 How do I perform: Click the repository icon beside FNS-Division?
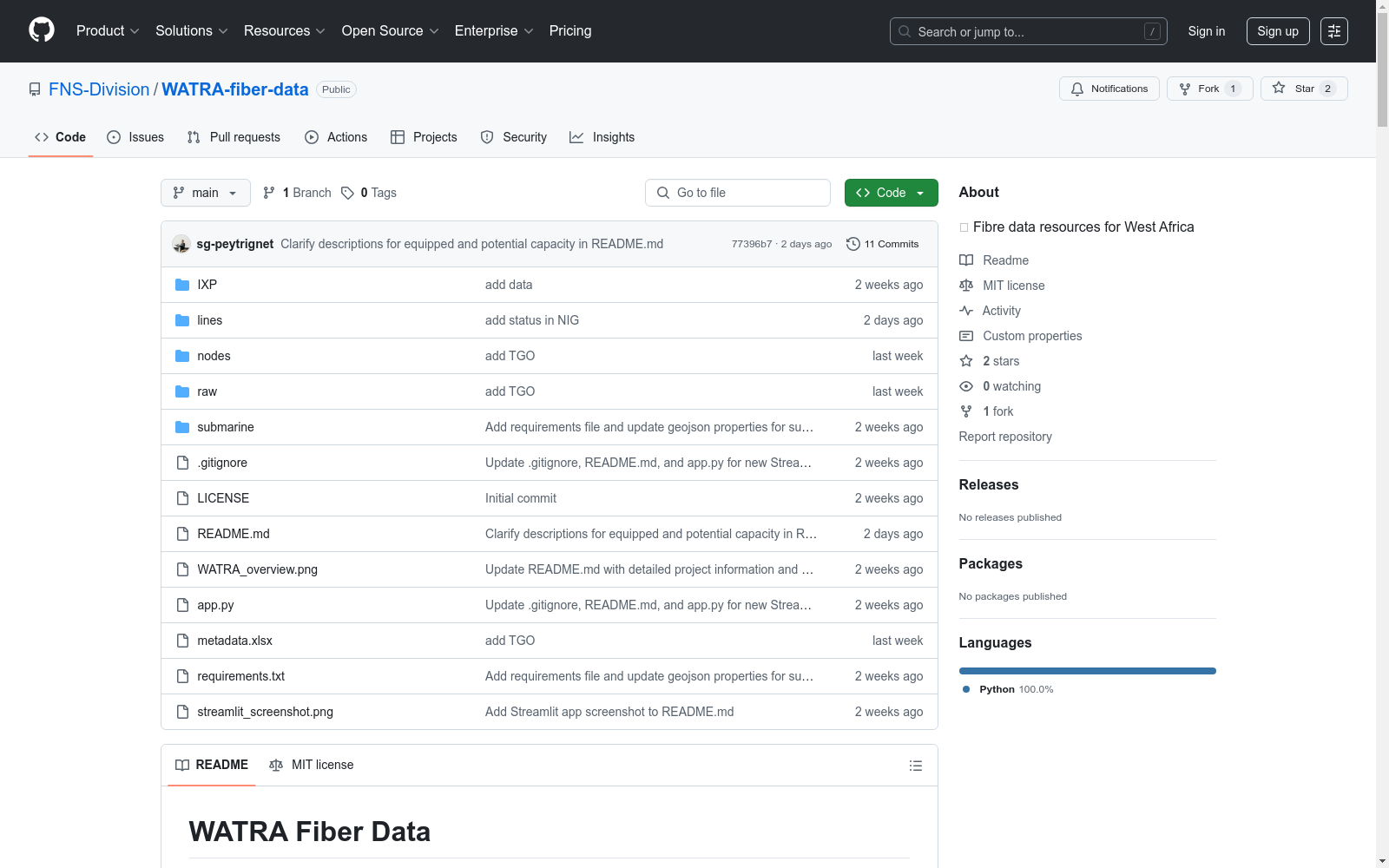(x=35, y=89)
